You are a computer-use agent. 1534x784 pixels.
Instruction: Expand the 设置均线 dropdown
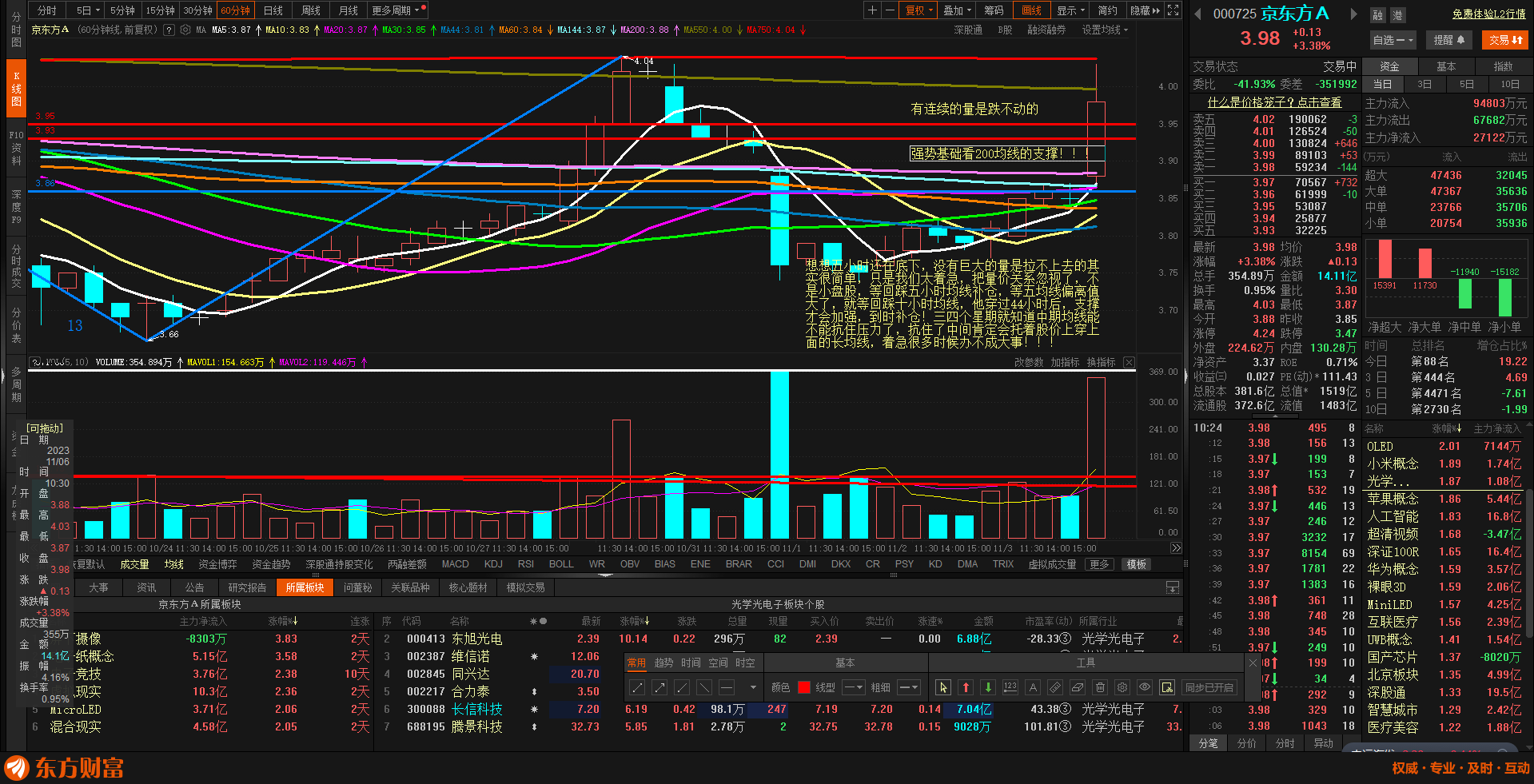(1106, 30)
